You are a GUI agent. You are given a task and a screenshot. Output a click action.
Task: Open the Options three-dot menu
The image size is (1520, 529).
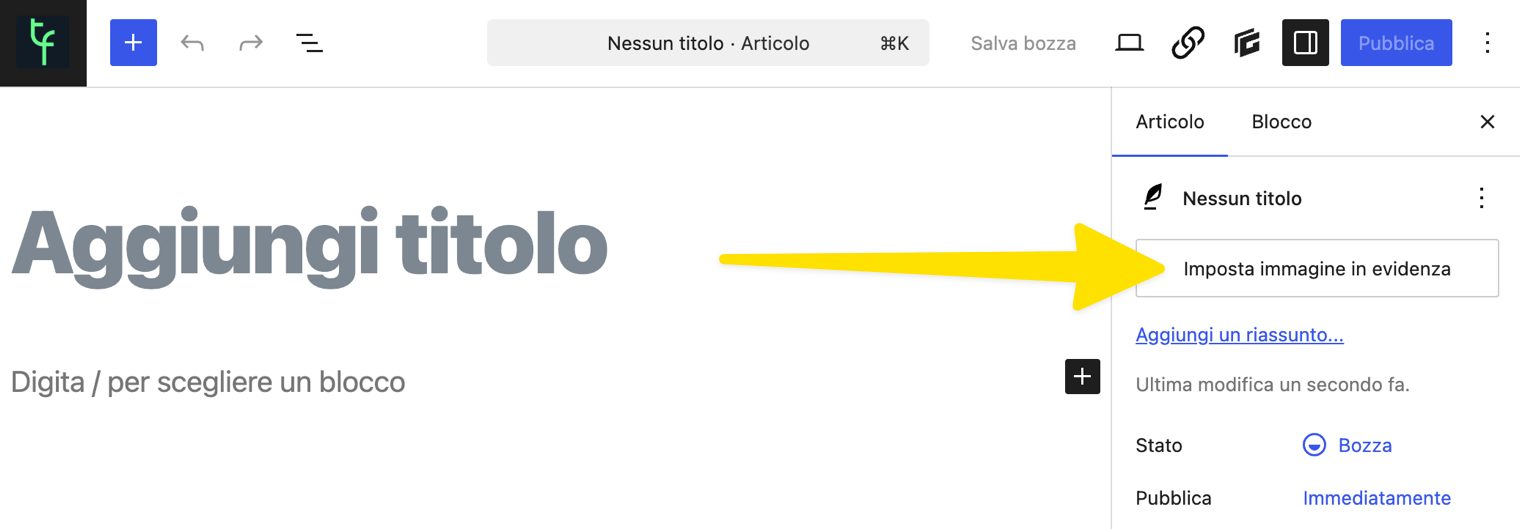click(x=1487, y=43)
